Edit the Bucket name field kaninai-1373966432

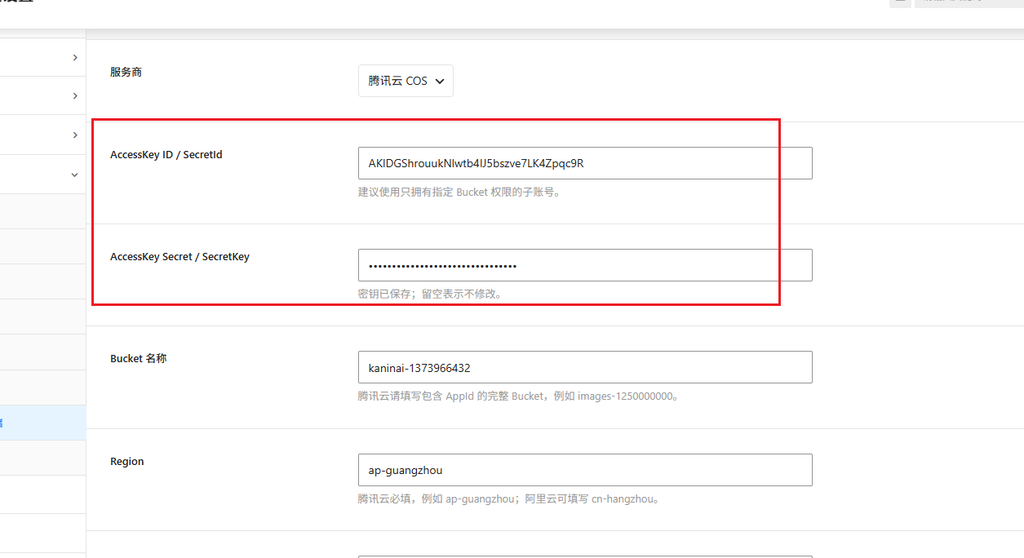(x=585, y=367)
